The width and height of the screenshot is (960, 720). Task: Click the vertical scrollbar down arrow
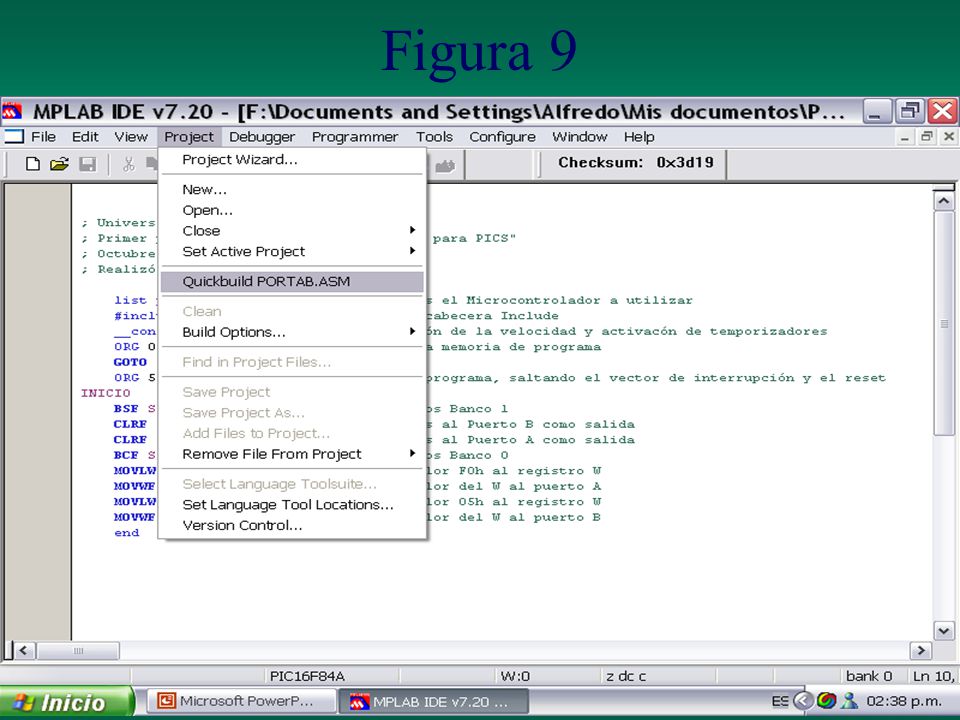pyautogui.click(x=943, y=630)
